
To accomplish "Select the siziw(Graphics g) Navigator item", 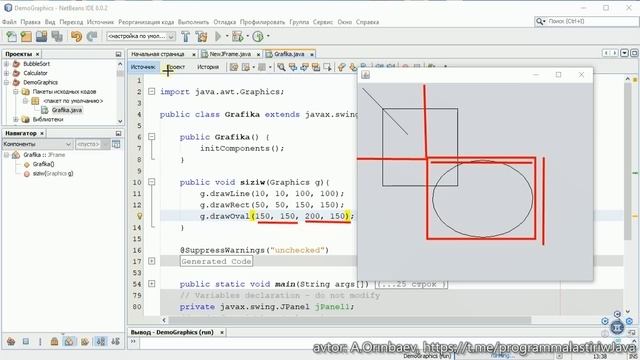I will [53, 173].
